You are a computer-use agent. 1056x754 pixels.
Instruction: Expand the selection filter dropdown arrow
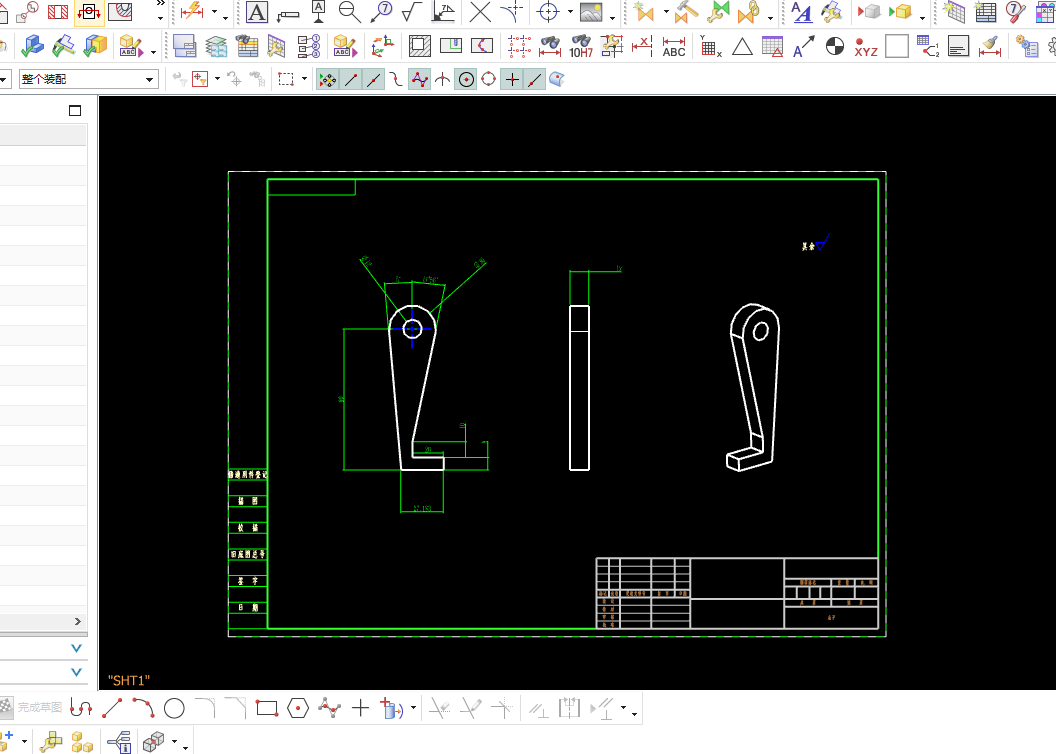pos(217,79)
